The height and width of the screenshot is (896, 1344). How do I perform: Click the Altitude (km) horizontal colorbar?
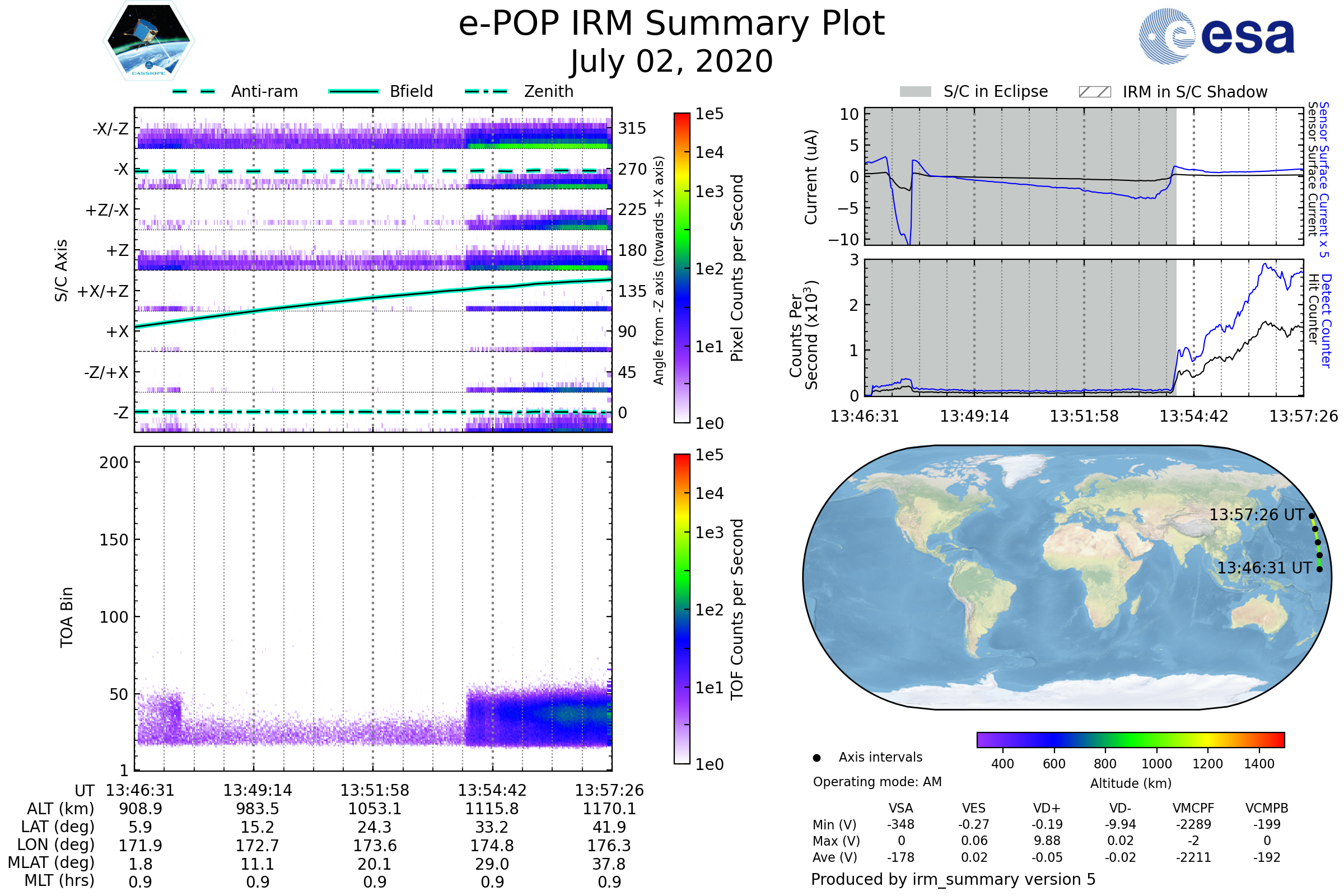pos(1130,739)
